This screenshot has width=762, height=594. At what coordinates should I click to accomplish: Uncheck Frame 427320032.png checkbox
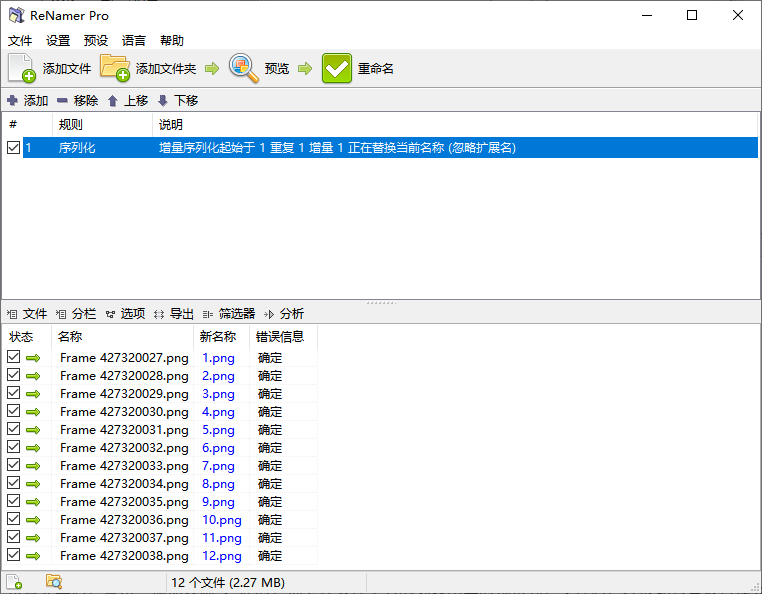click(x=14, y=447)
